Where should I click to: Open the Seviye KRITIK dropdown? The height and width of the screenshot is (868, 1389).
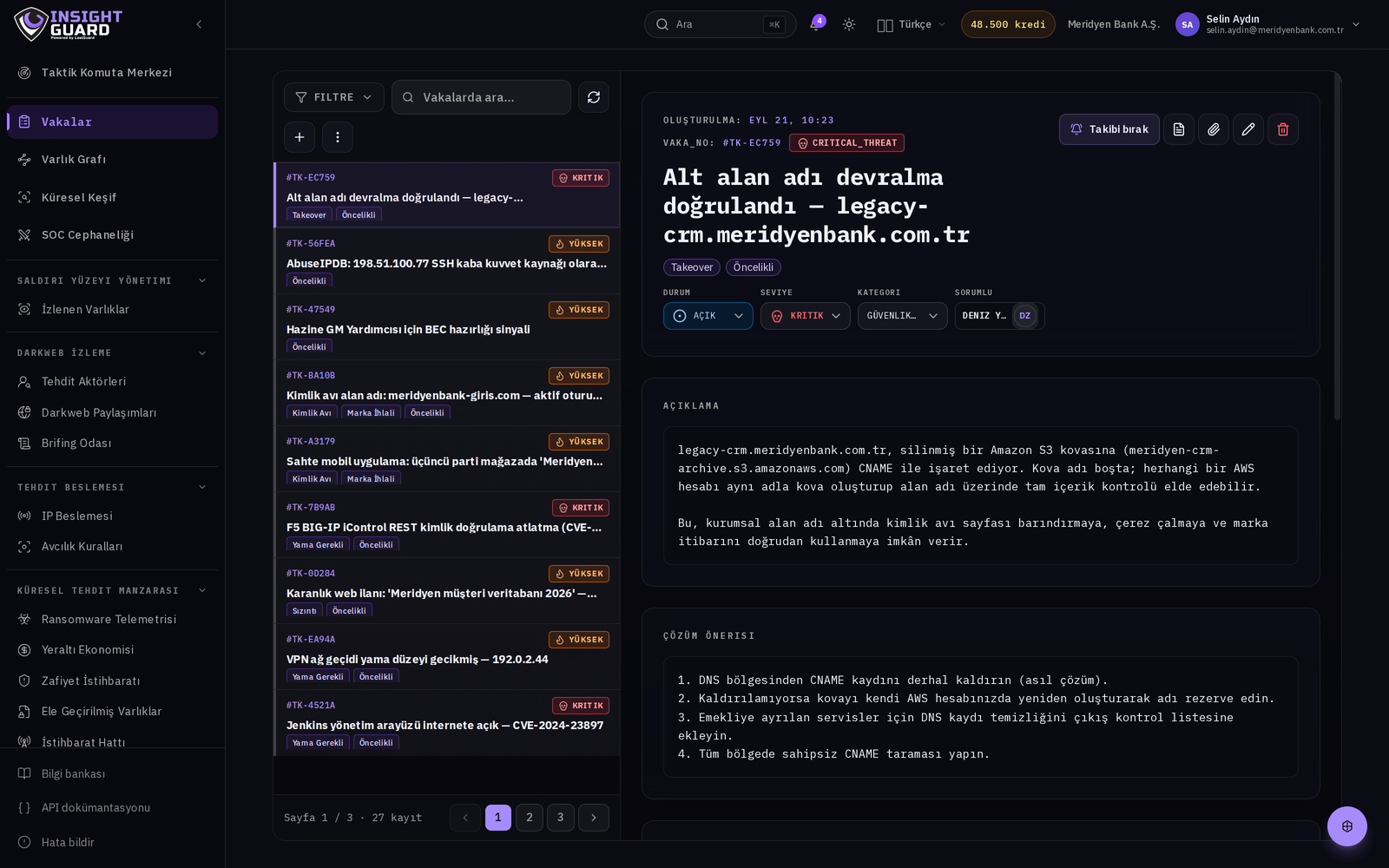coord(806,316)
